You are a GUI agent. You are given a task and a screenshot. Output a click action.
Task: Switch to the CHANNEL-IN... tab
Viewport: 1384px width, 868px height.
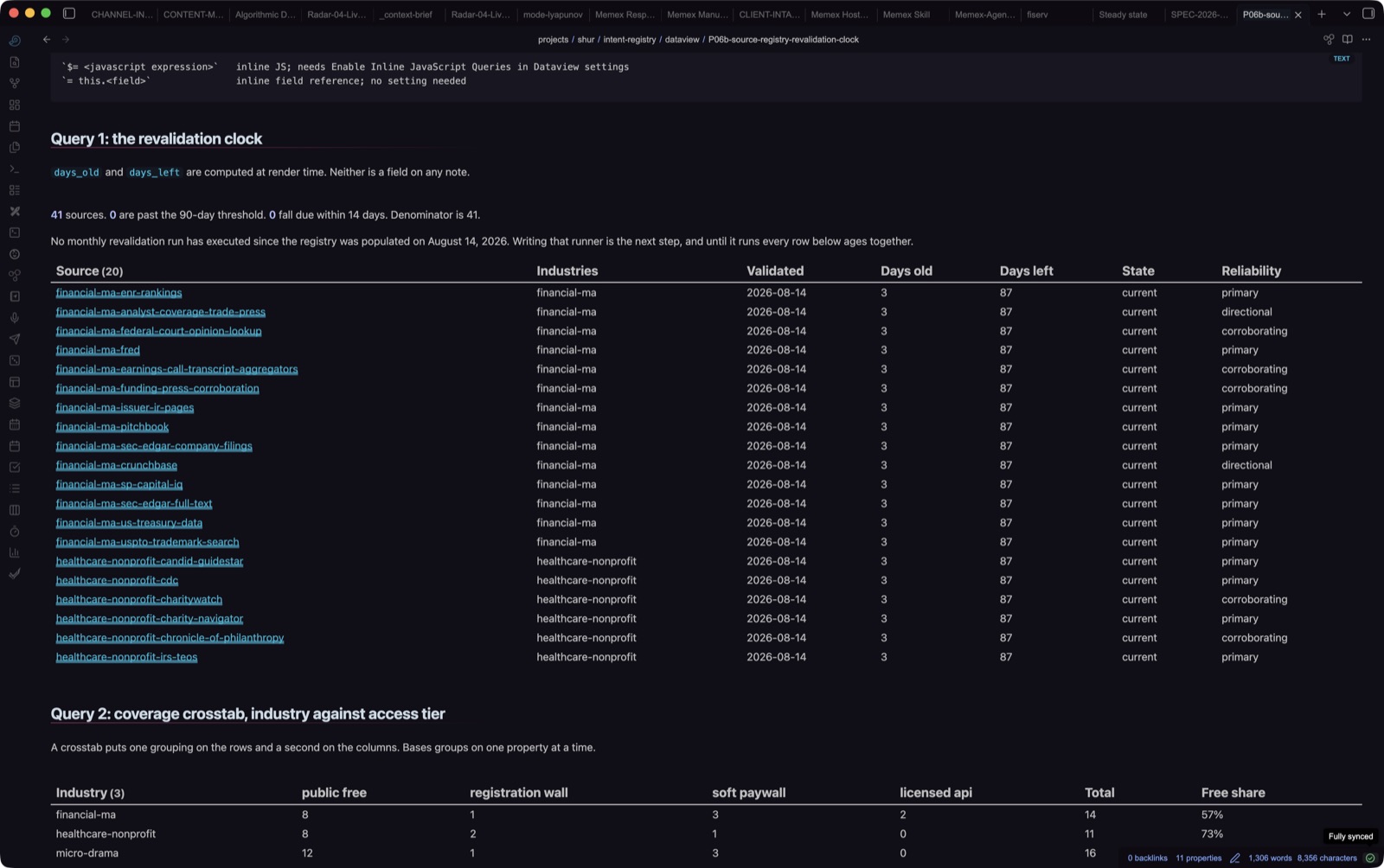(121, 15)
